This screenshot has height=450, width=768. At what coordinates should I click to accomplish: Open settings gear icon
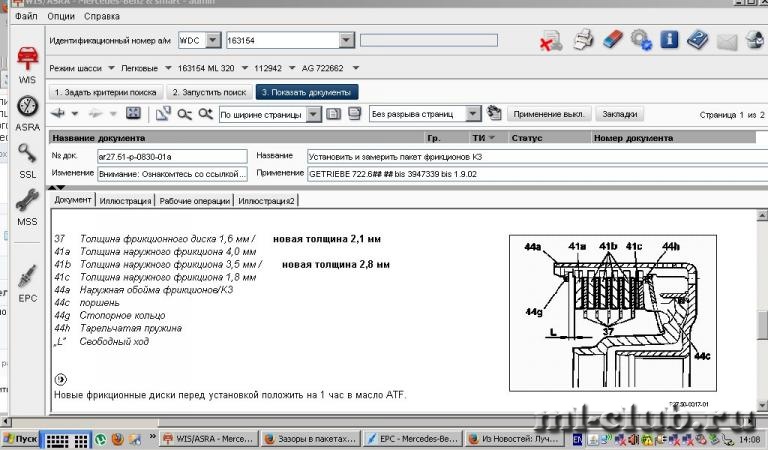[641, 40]
